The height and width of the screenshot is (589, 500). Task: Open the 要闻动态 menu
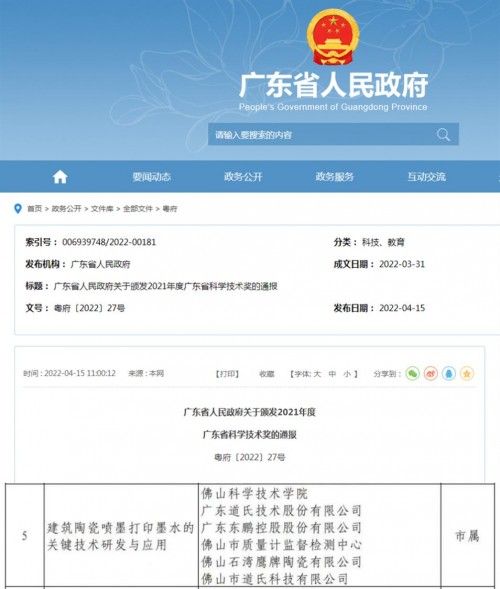[x=151, y=177]
